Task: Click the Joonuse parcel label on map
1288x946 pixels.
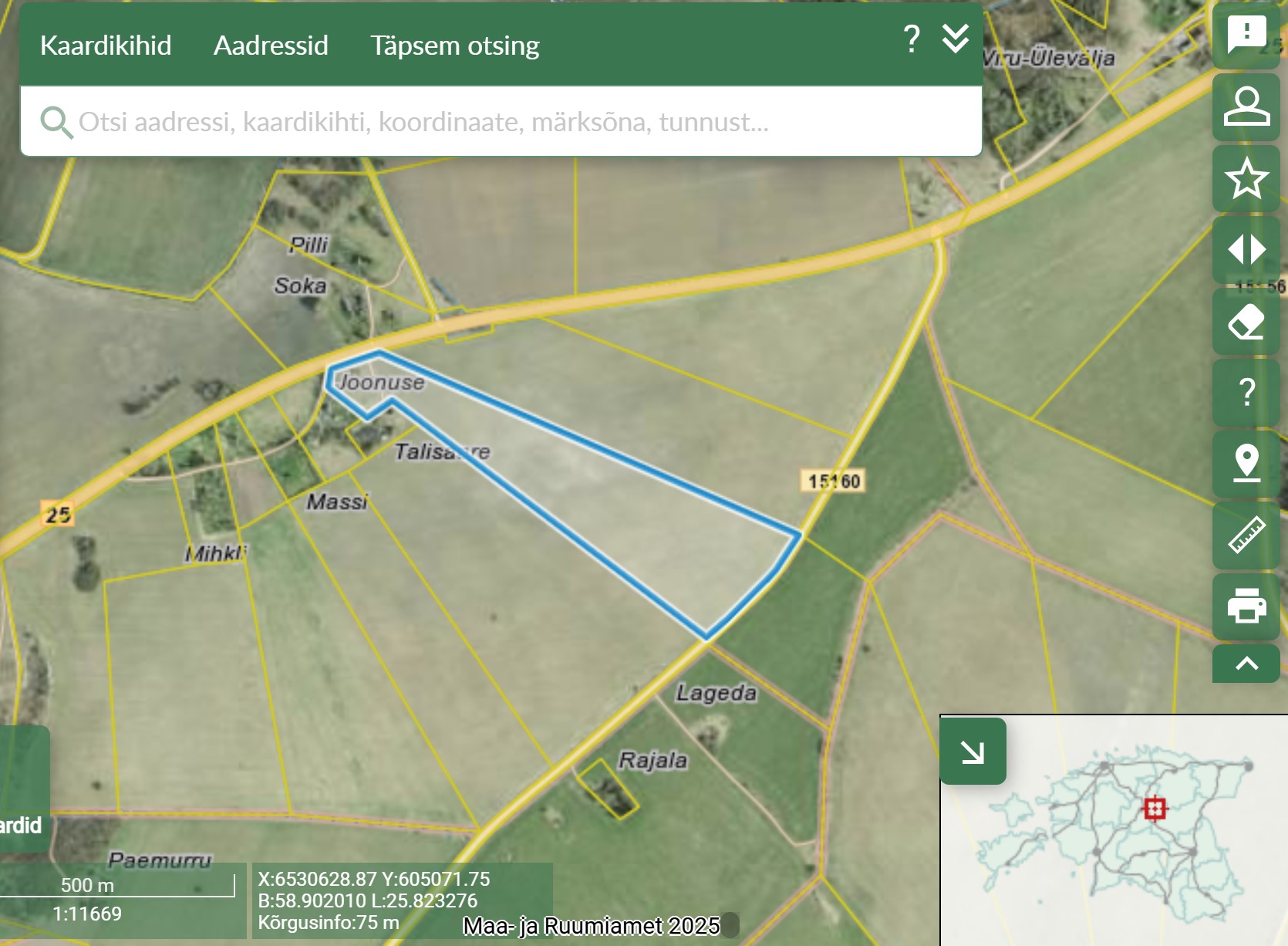Action: tap(382, 382)
